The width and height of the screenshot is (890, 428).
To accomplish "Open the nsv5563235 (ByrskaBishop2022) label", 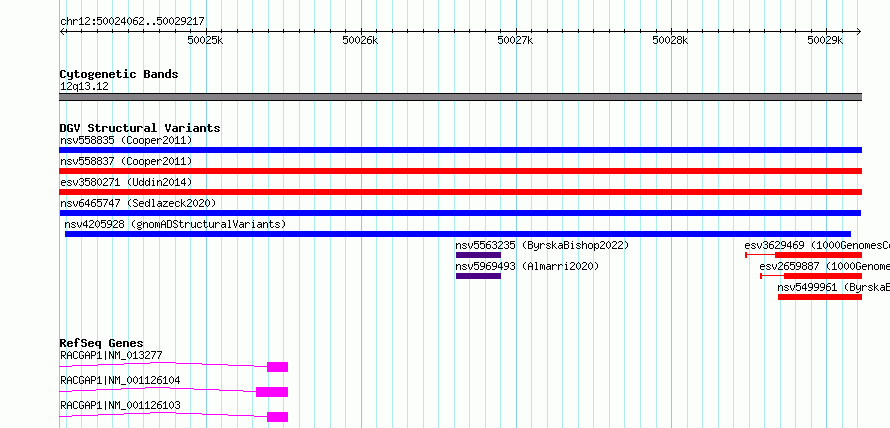I will click(x=543, y=245).
